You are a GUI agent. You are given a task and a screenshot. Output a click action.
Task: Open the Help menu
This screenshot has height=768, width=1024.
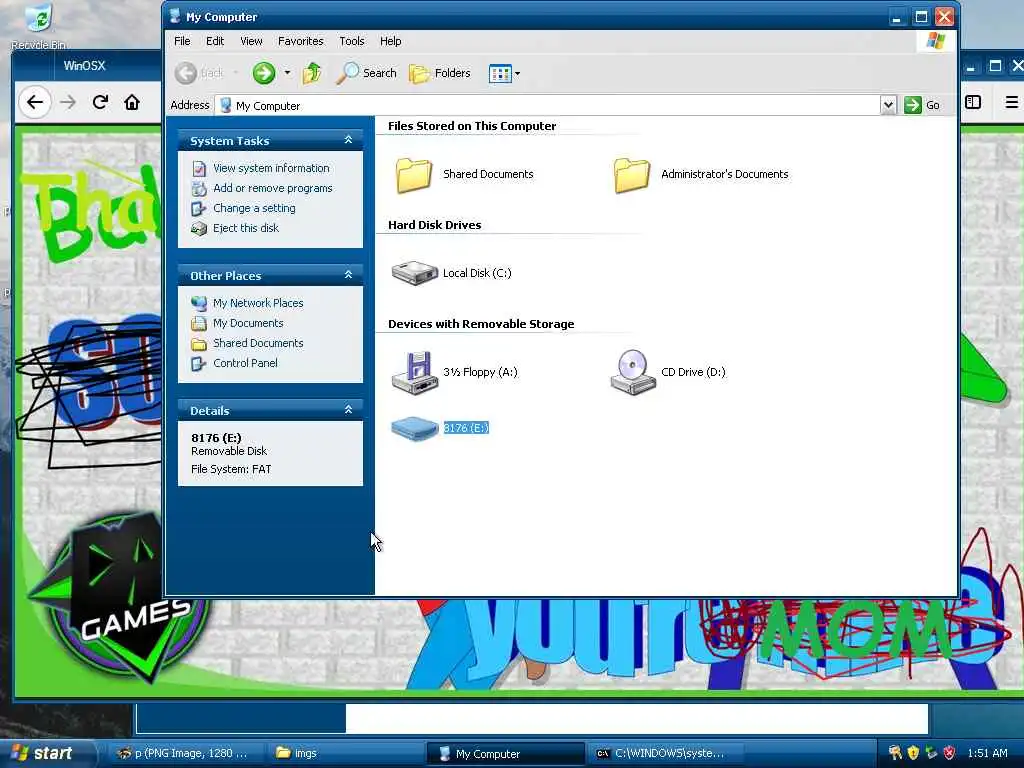391,41
